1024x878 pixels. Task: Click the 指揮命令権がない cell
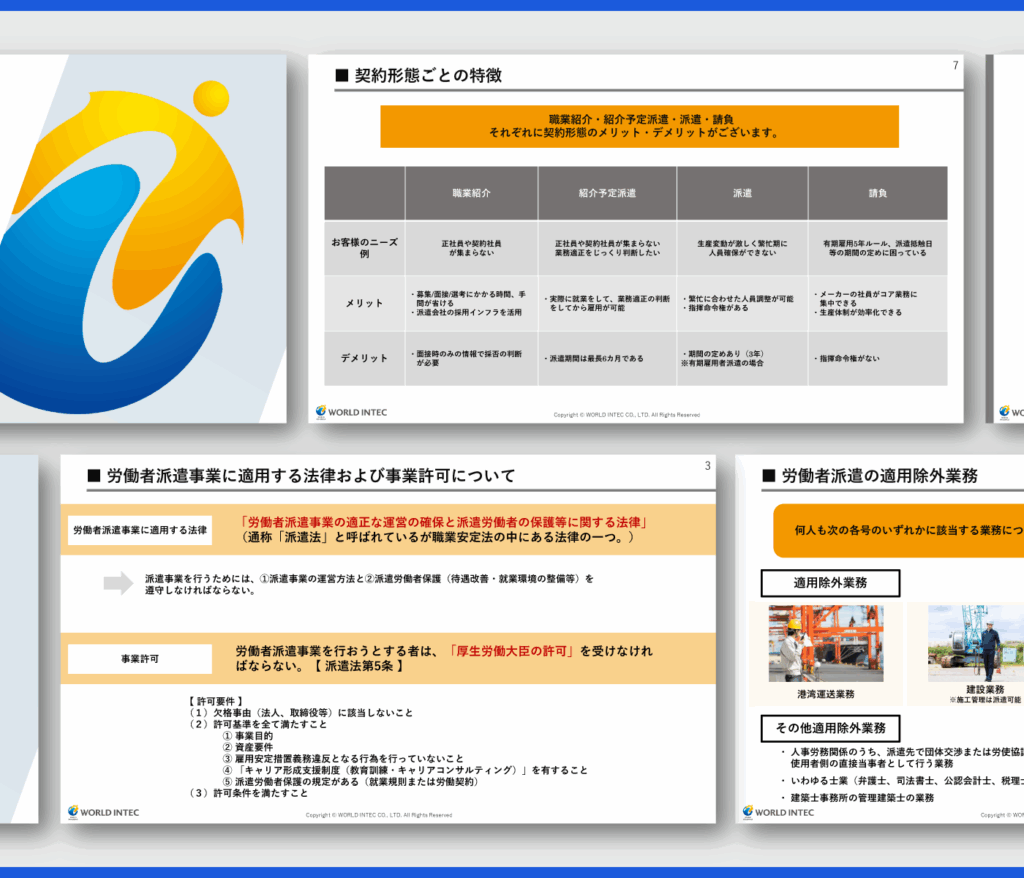coord(878,358)
